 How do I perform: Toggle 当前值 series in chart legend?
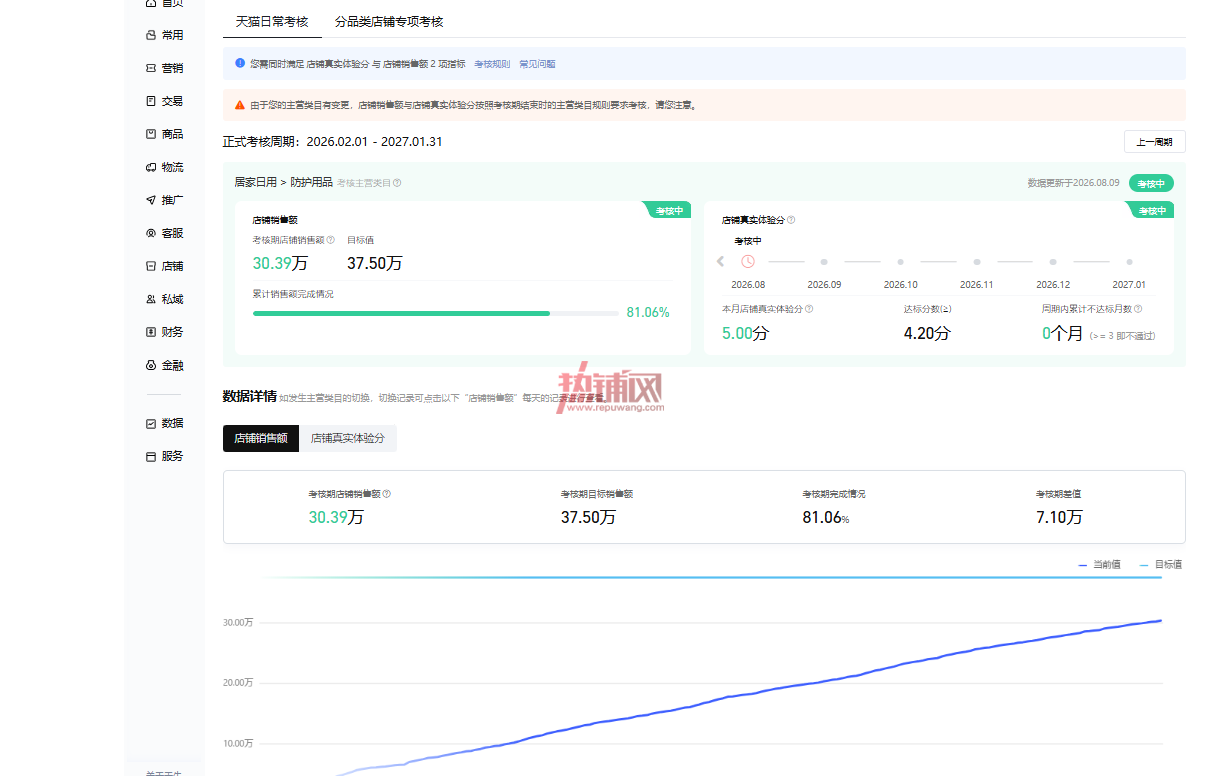click(x=1099, y=565)
